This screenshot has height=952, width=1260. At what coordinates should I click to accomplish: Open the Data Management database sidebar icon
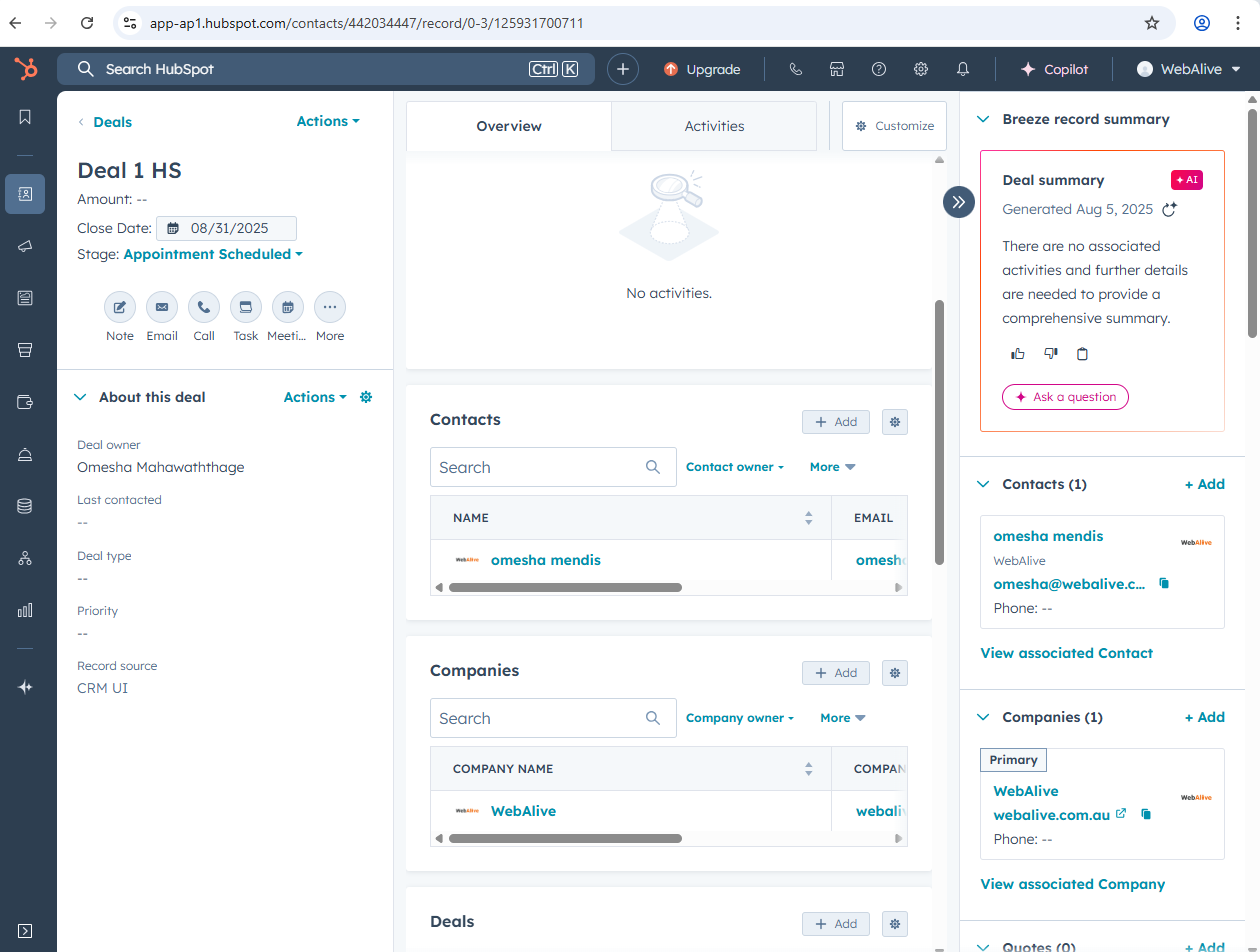(x=25, y=506)
